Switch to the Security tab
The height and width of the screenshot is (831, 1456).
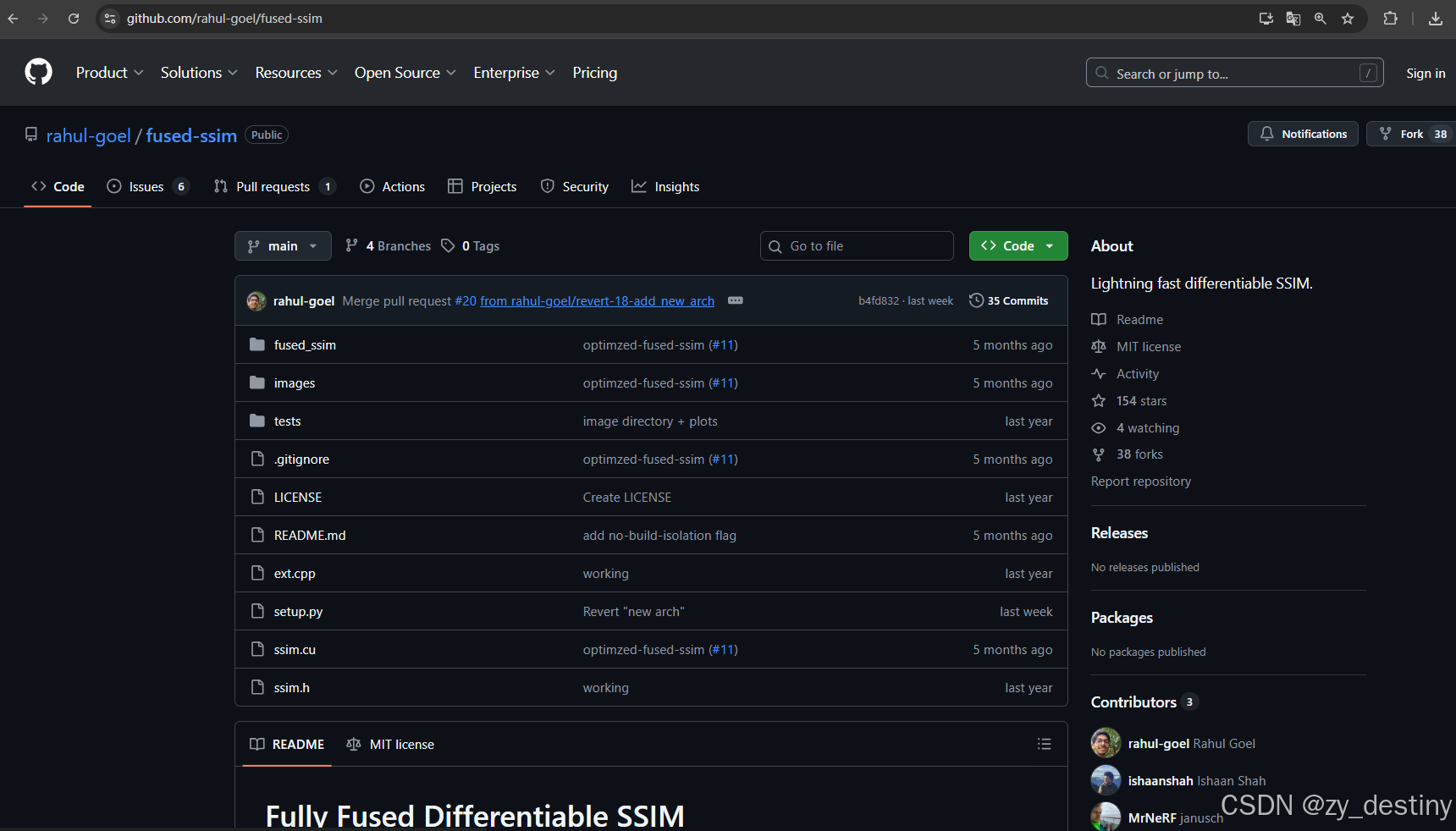coord(575,186)
